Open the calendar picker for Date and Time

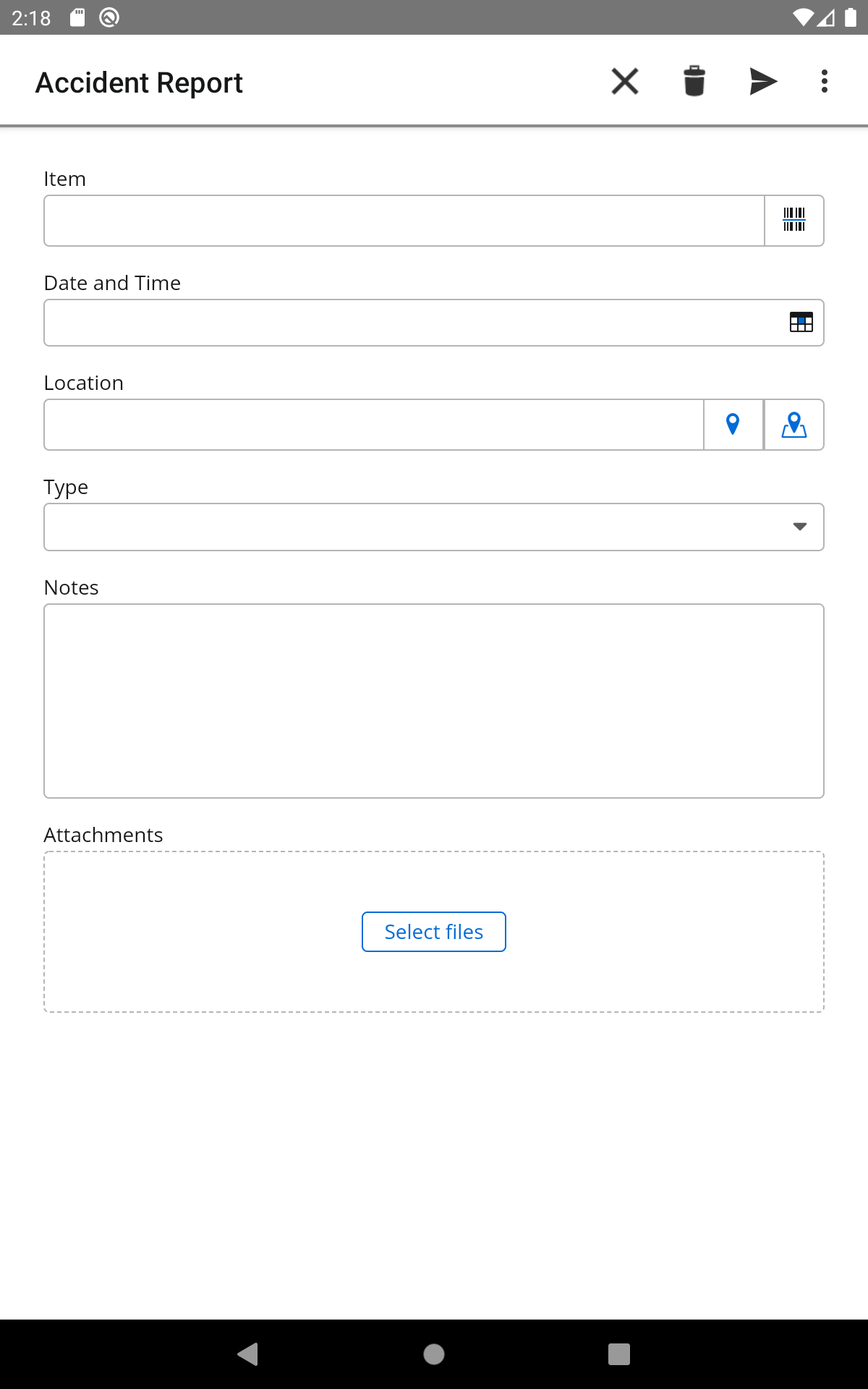(x=801, y=323)
